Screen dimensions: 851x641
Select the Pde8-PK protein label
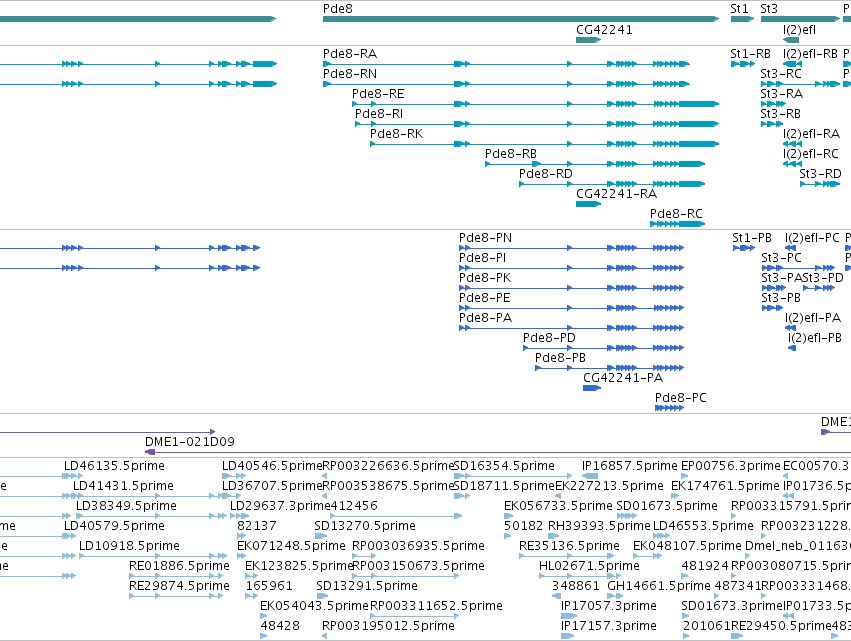[x=485, y=278]
